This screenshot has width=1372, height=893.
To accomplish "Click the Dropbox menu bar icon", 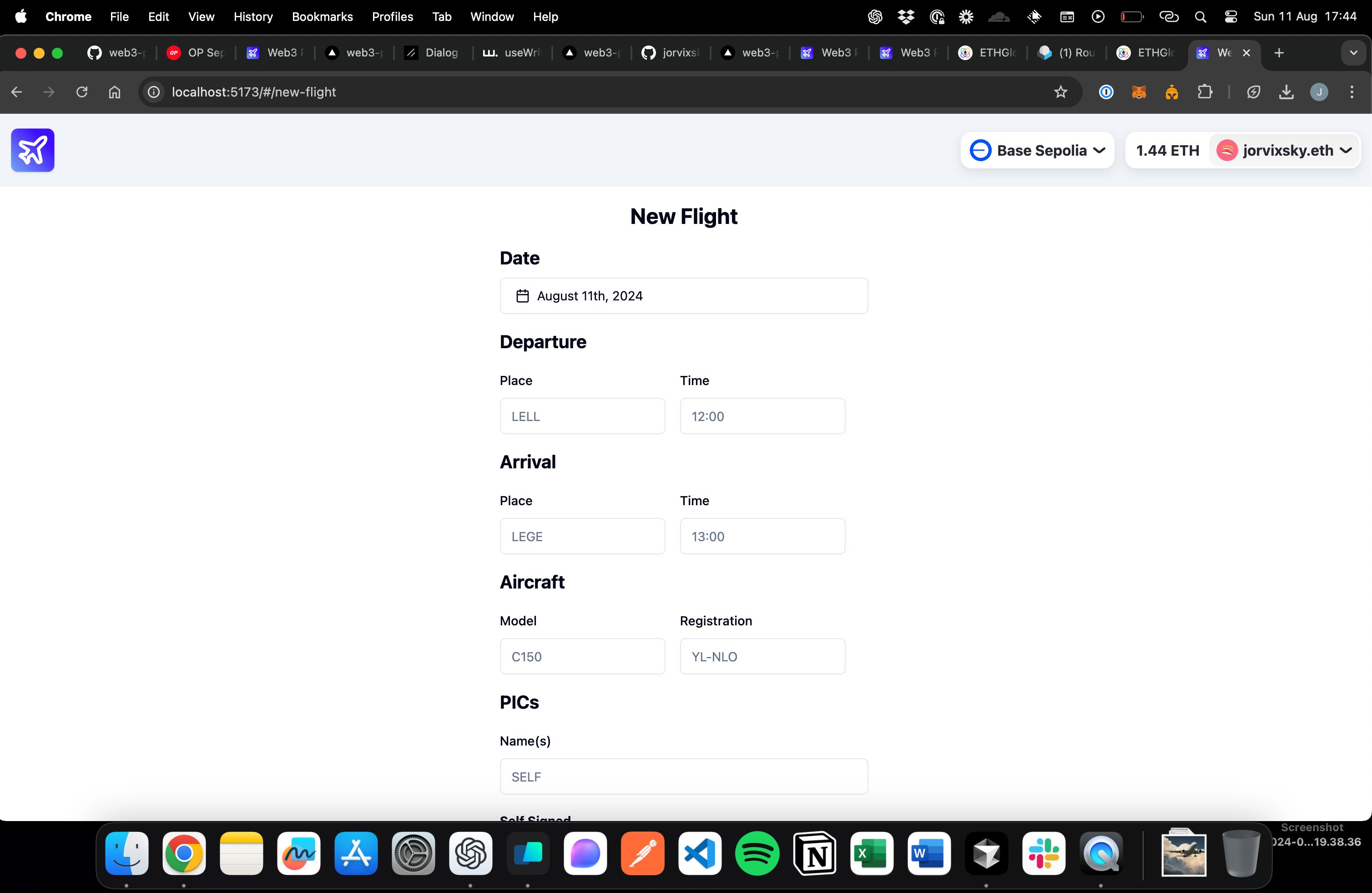I will click(x=906, y=17).
